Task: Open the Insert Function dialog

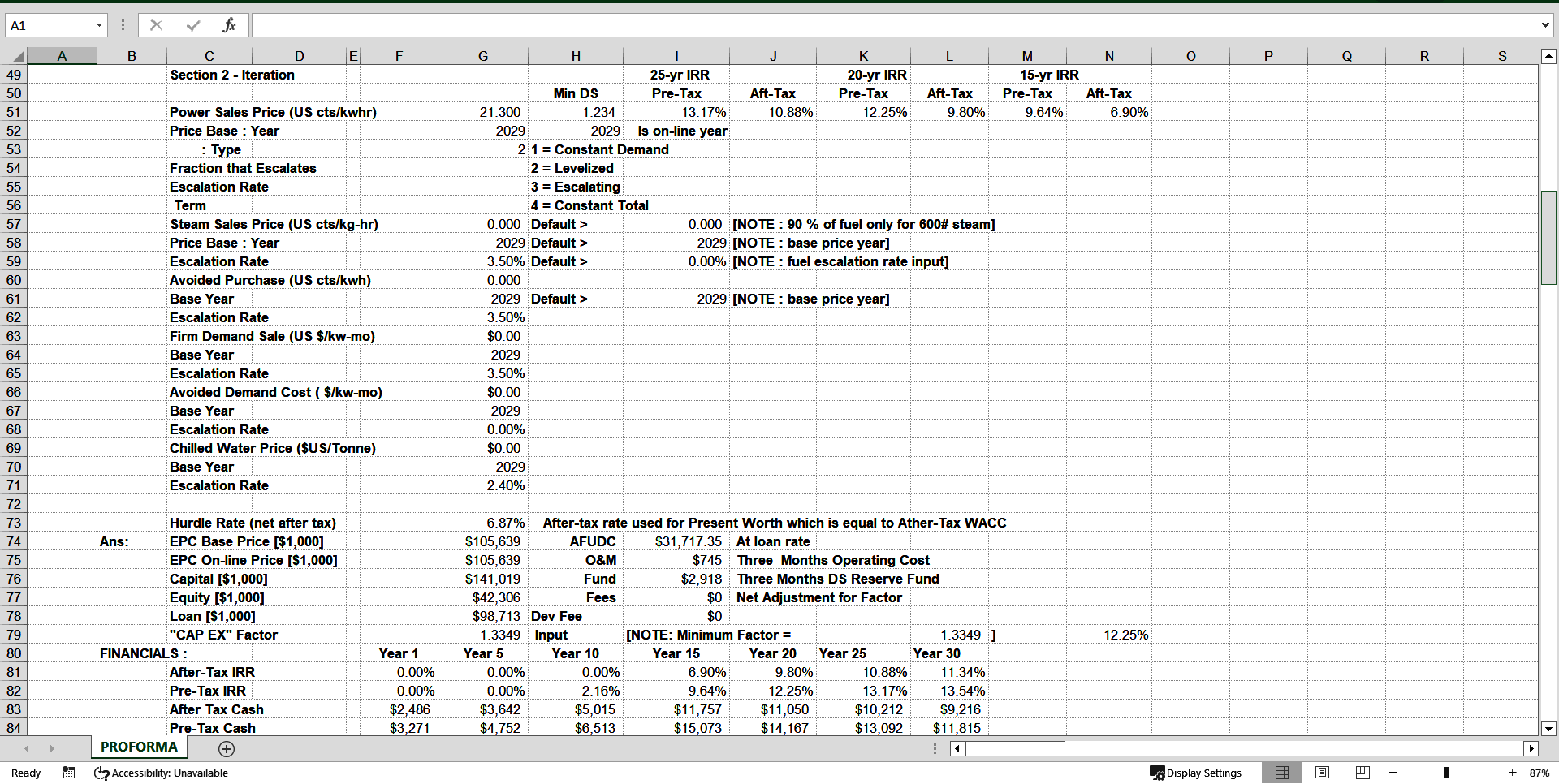Action: 230,25
